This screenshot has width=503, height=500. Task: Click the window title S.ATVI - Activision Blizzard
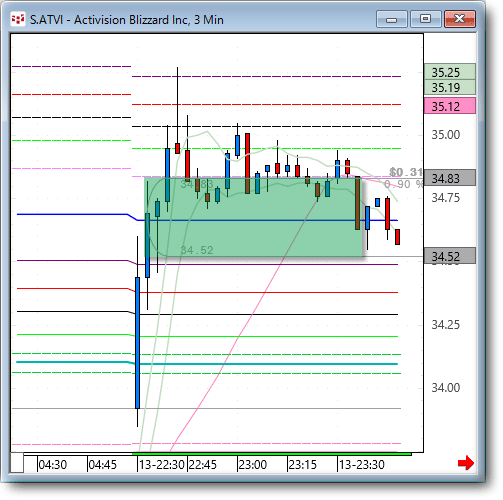pyautogui.click(x=127, y=20)
